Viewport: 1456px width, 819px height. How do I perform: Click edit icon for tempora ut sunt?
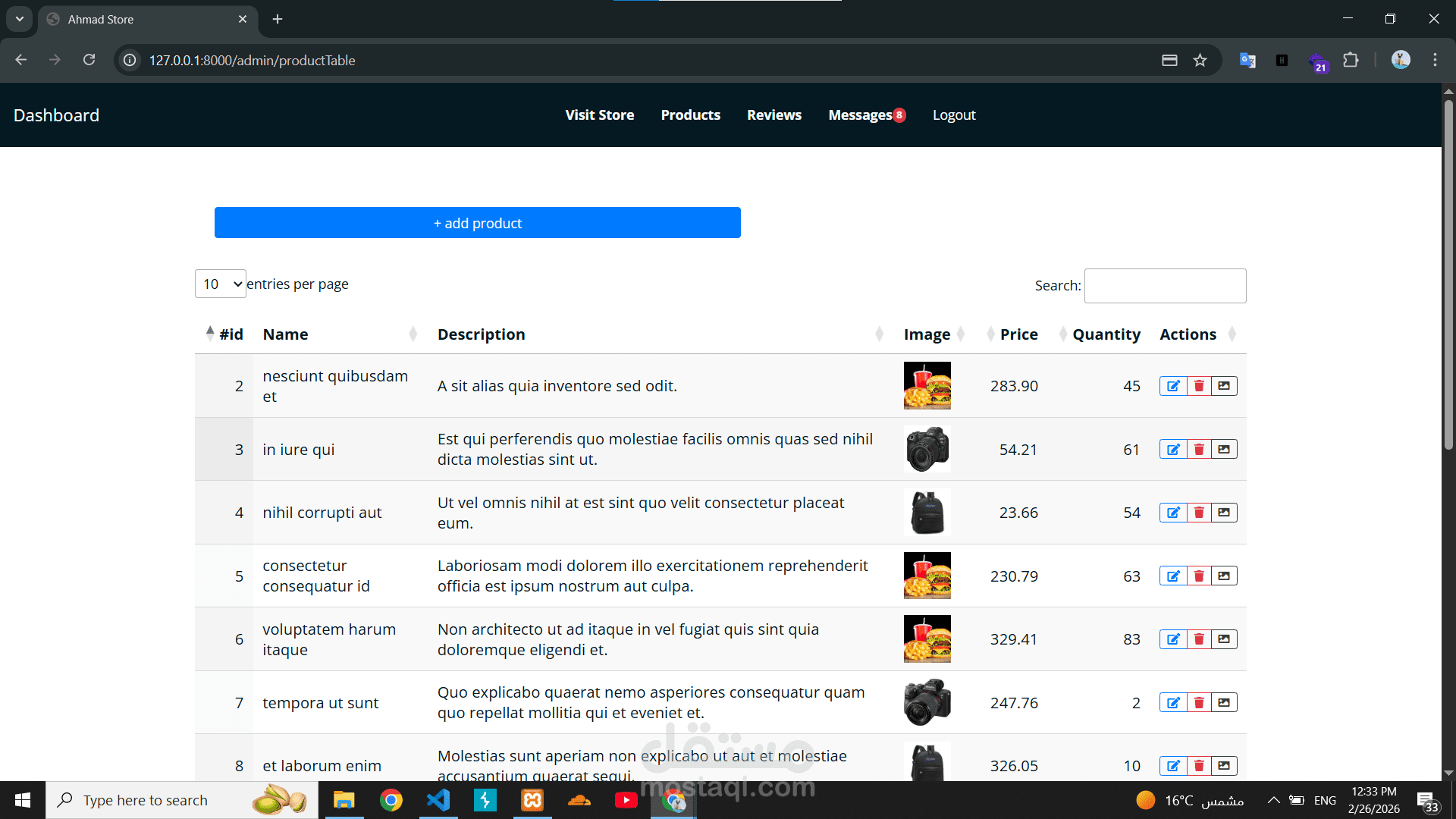click(1173, 703)
